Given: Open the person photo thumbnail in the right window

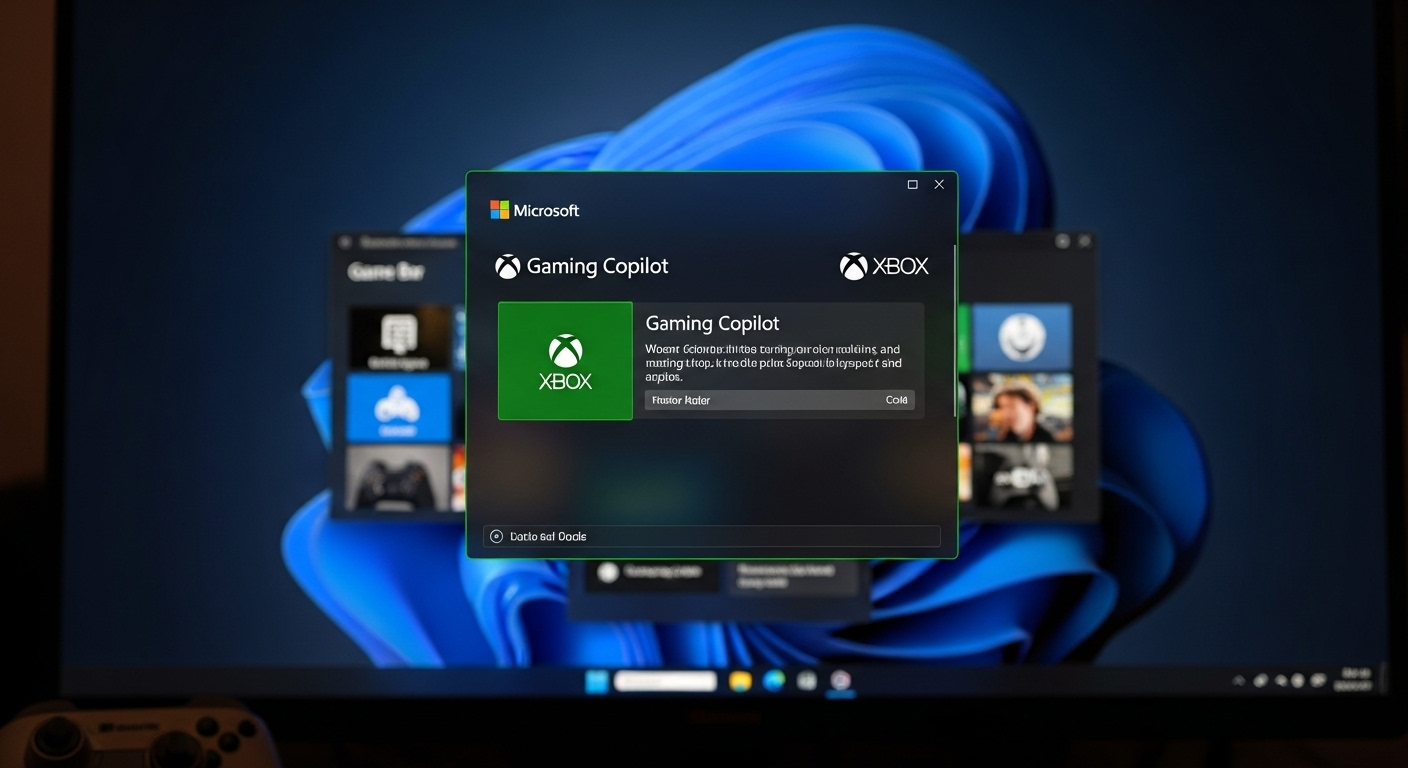Looking at the screenshot, I should [x=1021, y=408].
